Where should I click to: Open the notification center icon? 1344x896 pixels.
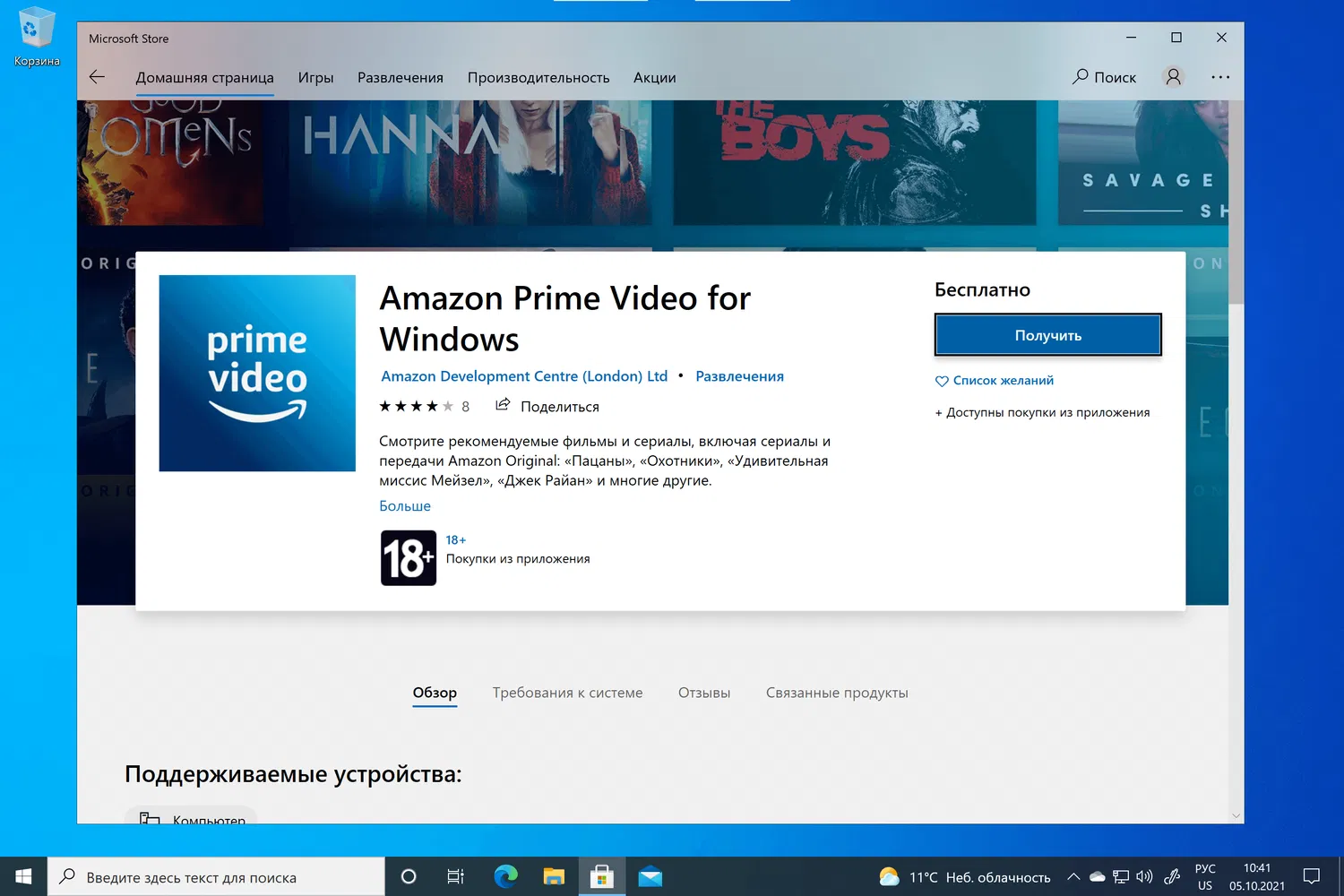pos(1312,876)
